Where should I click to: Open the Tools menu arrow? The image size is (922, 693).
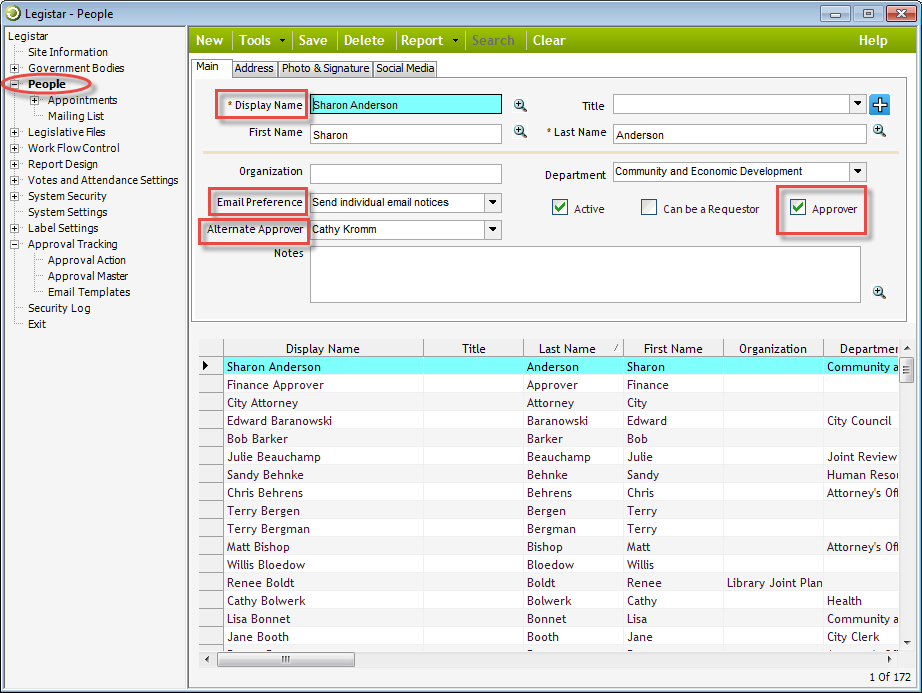282,41
